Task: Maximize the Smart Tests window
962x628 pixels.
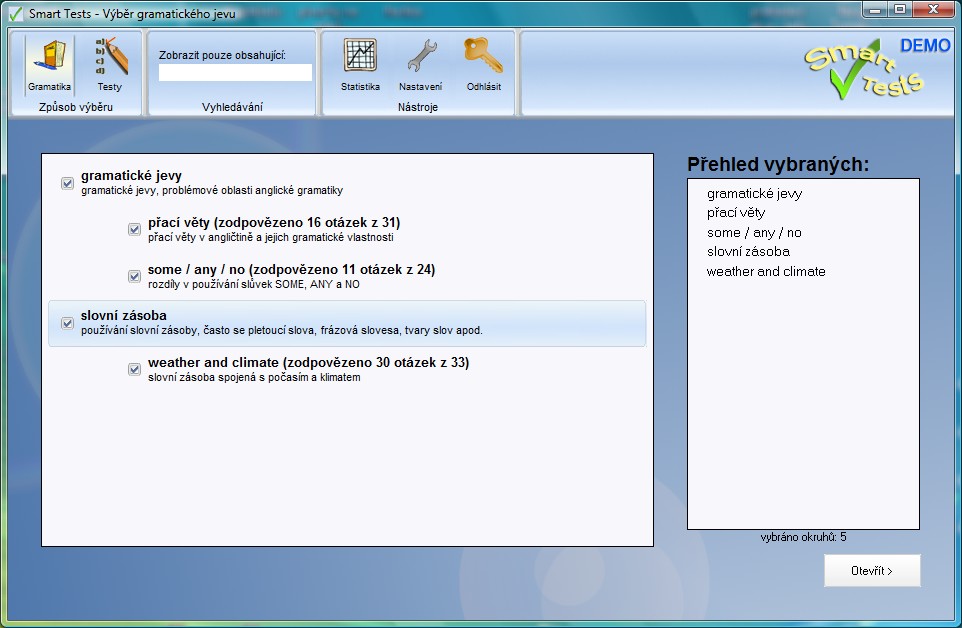Action: point(898,9)
